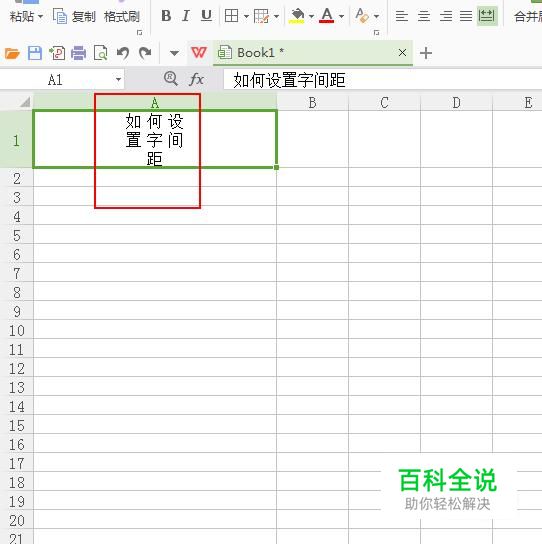
Task: Click the 粘贴 paste button
Action: click(x=22, y=16)
